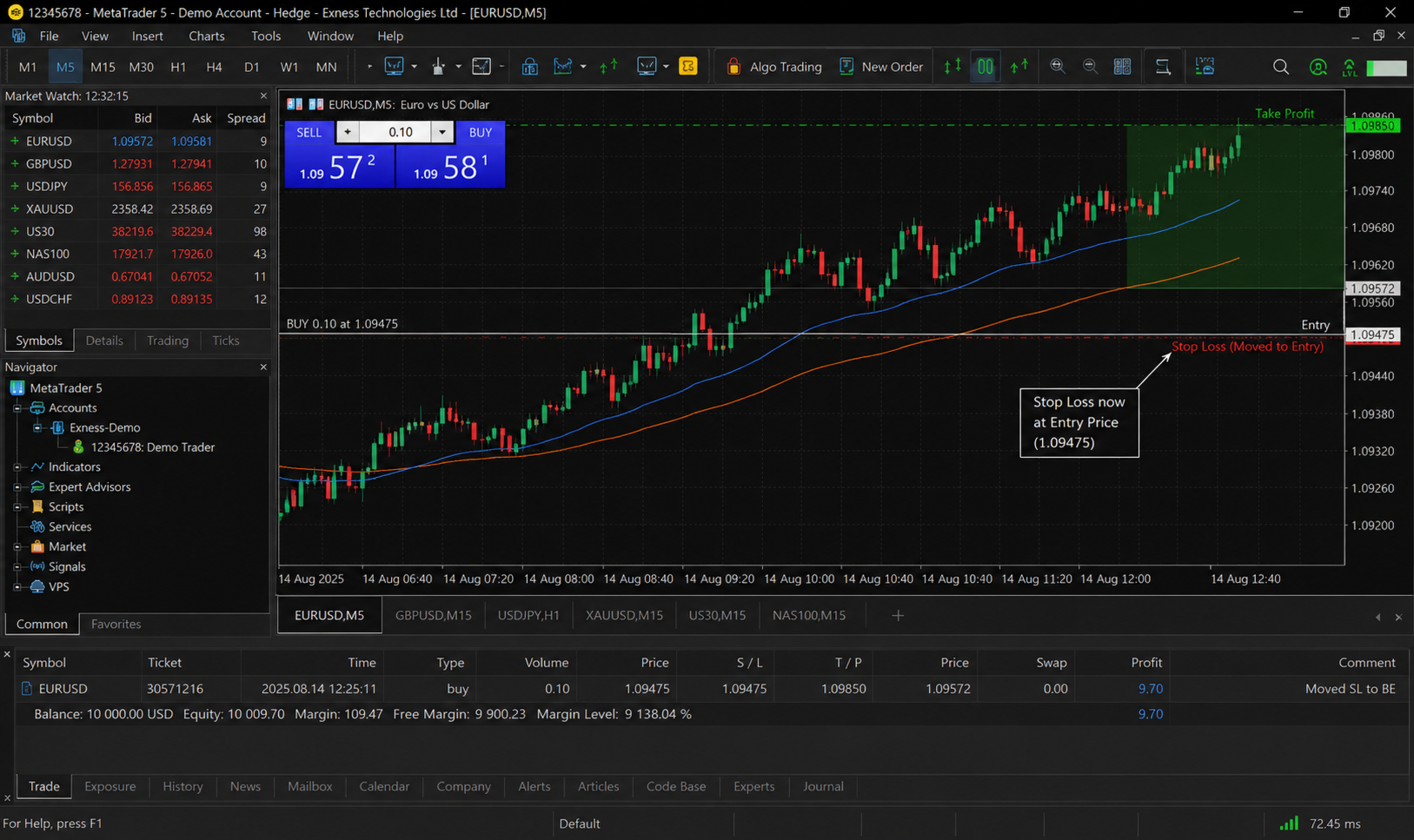Click the New Order button
Viewport: 1414px width, 840px height.
point(881,67)
